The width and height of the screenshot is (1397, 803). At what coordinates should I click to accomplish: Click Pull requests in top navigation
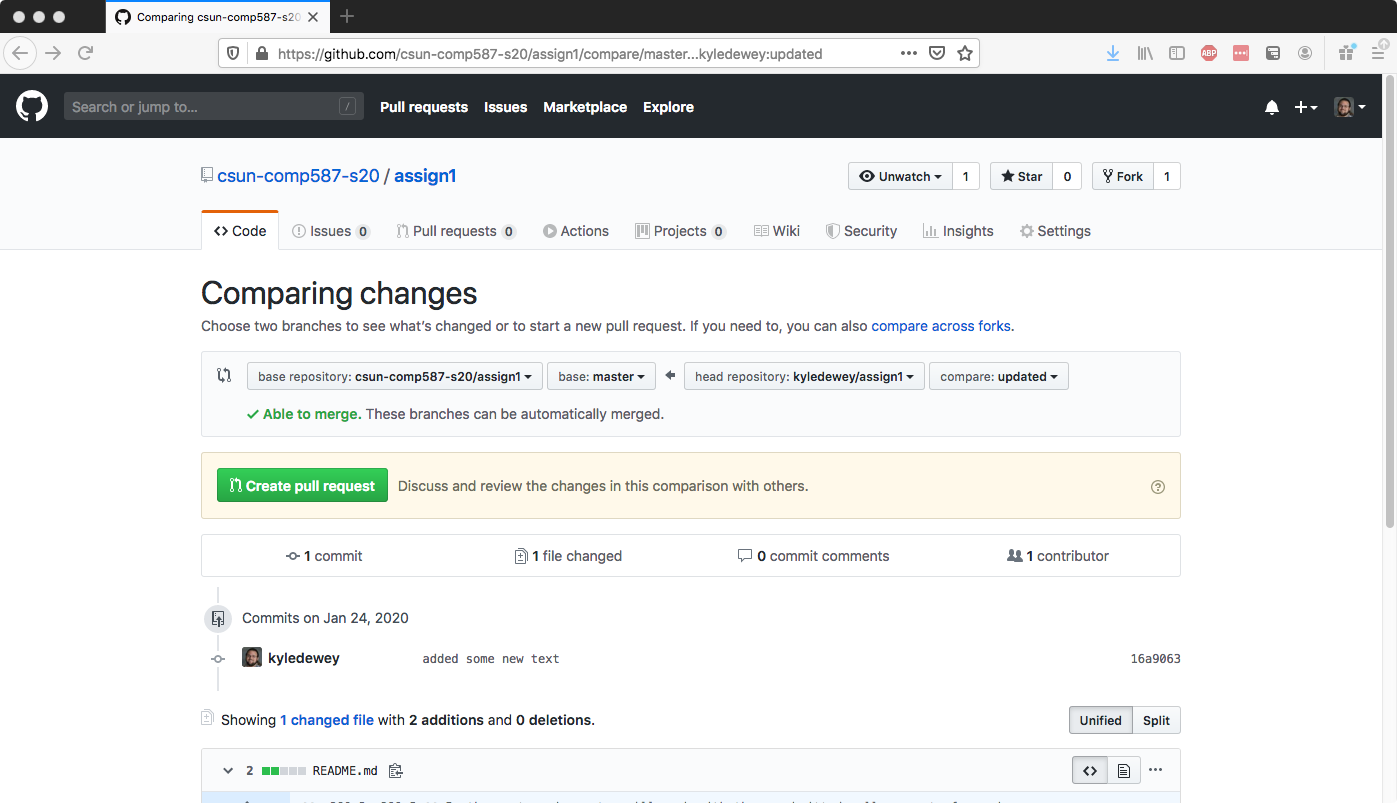424,107
